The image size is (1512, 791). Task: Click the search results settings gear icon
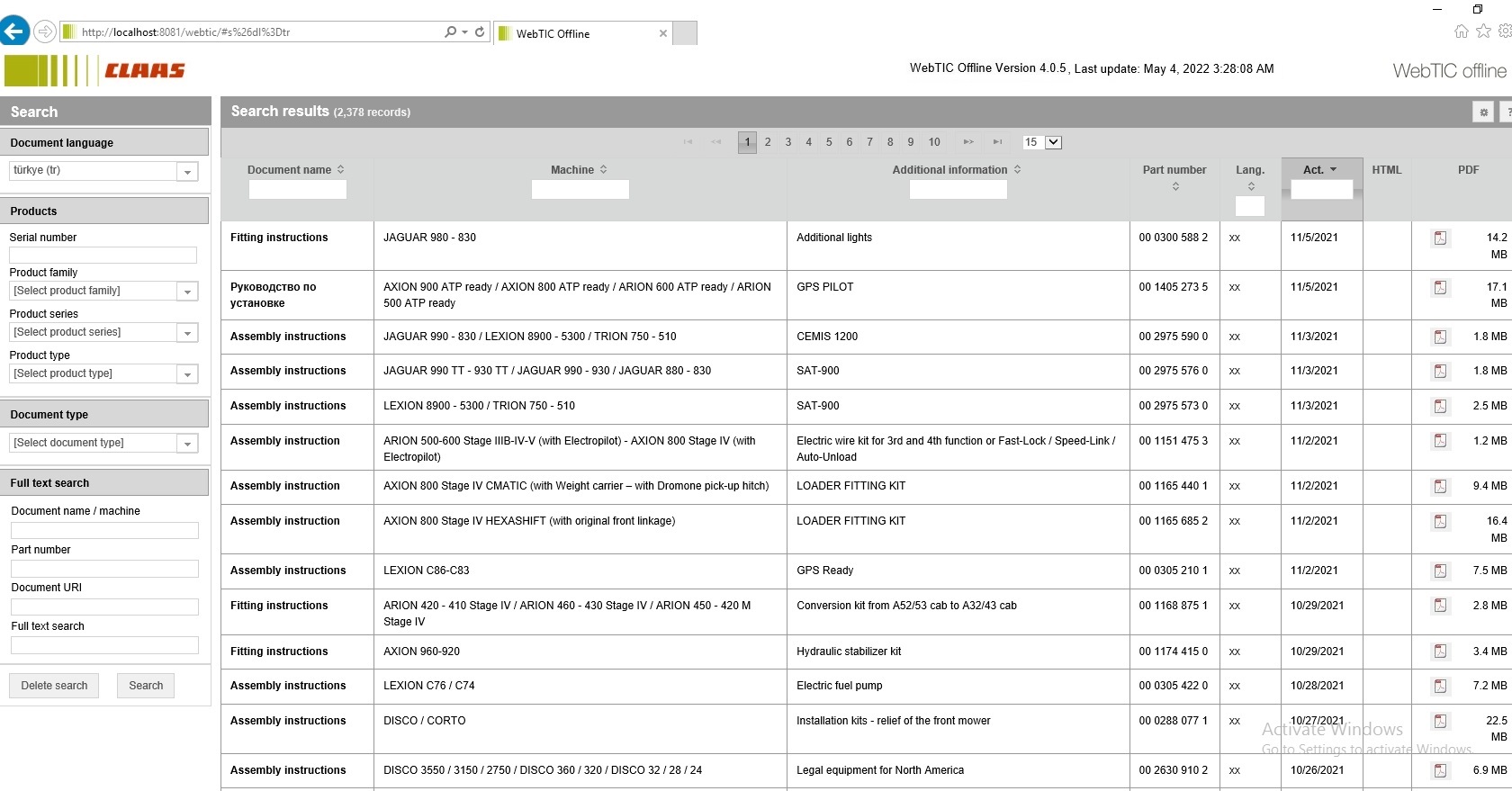(1483, 112)
